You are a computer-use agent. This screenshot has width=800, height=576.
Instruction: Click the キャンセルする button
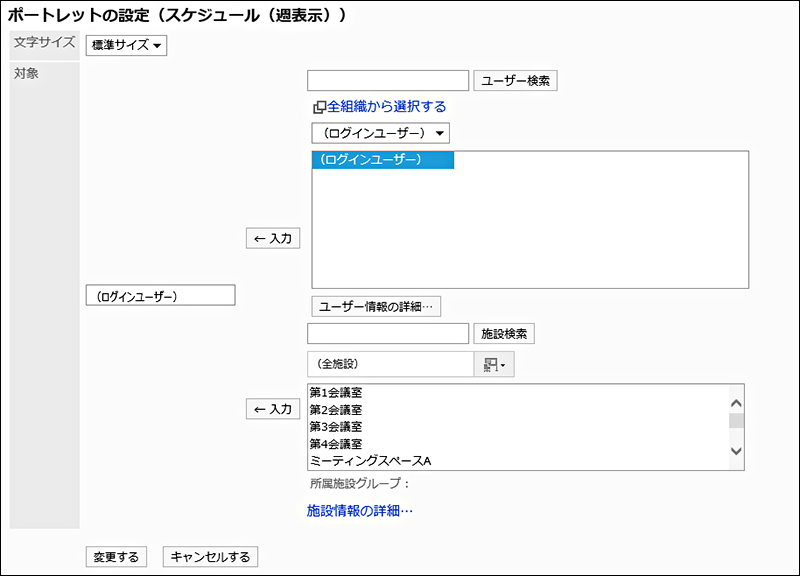pos(210,557)
